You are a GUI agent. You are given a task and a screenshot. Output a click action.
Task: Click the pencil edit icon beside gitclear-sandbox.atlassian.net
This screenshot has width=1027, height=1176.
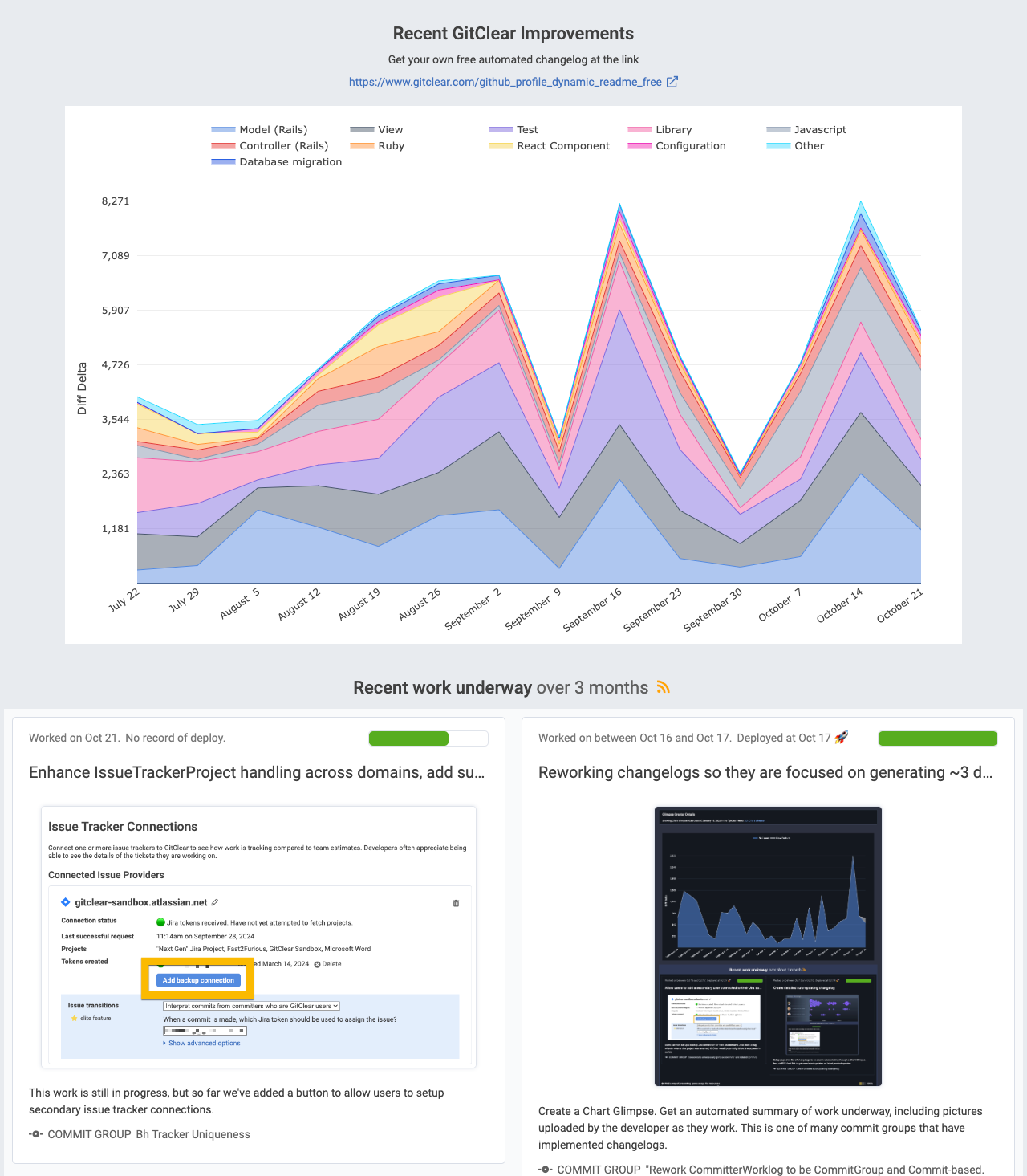[215, 902]
